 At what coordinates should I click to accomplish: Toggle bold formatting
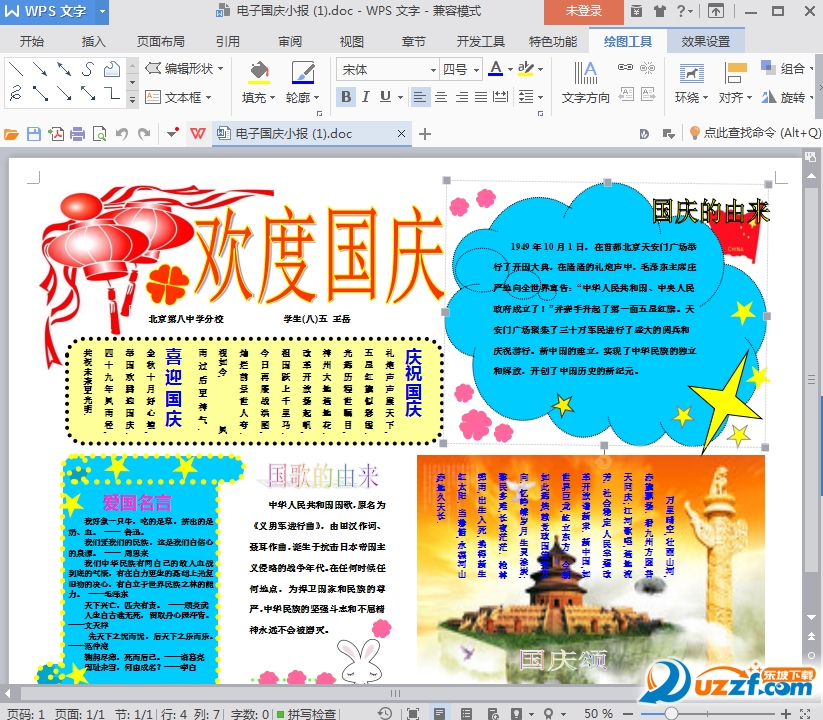pos(344,96)
